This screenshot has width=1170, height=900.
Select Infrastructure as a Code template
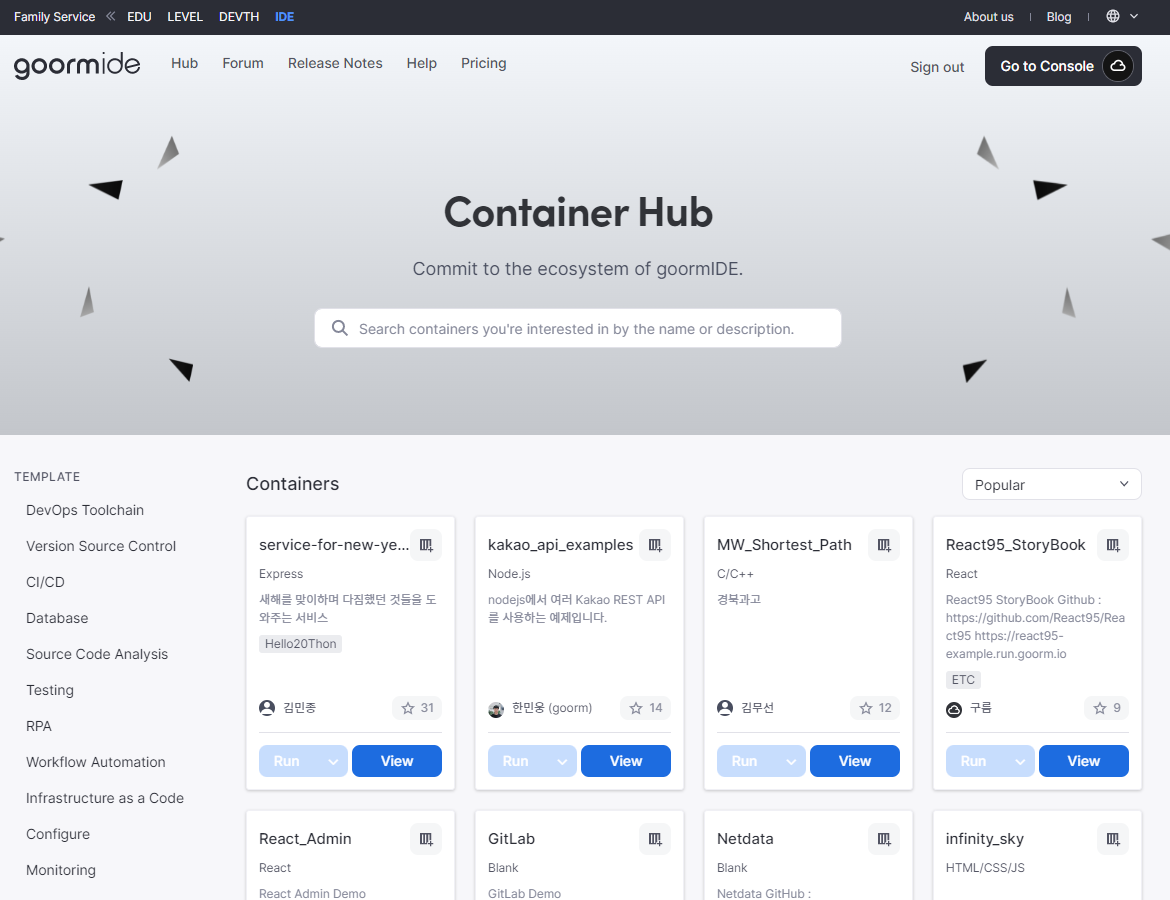pyautogui.click(x=104, y=798)
